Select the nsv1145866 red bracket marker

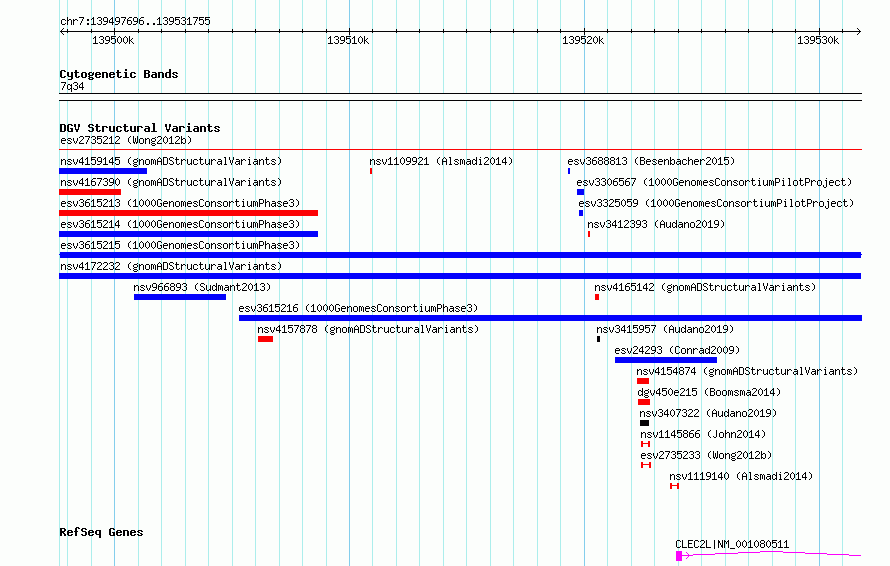[x=645, y=444]
